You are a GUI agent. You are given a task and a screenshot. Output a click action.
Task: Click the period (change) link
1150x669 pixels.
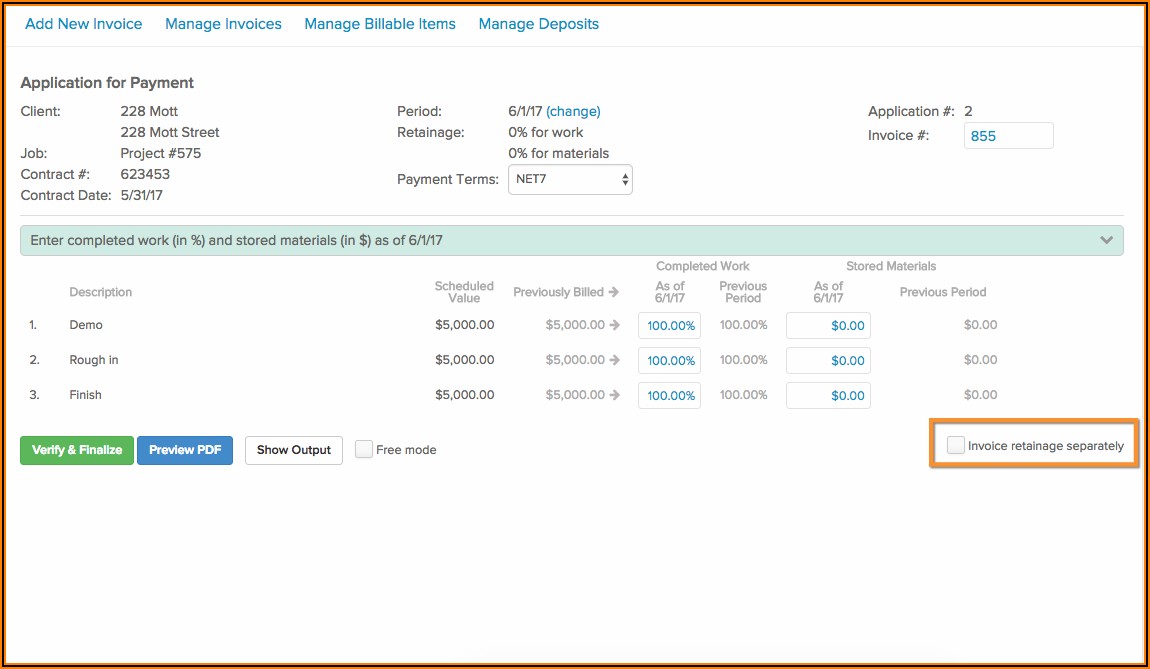point(573,112)
